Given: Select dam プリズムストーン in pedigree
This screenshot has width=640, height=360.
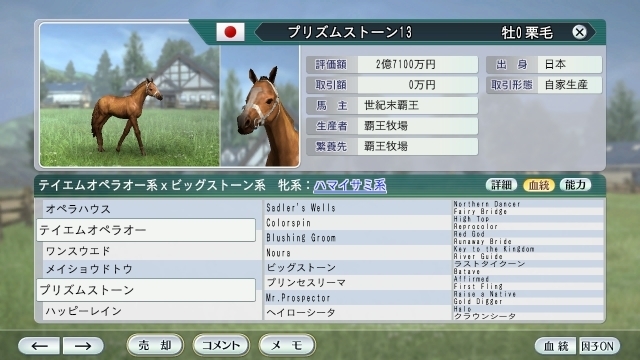Looking at the screenshot, I should point(146,290).
